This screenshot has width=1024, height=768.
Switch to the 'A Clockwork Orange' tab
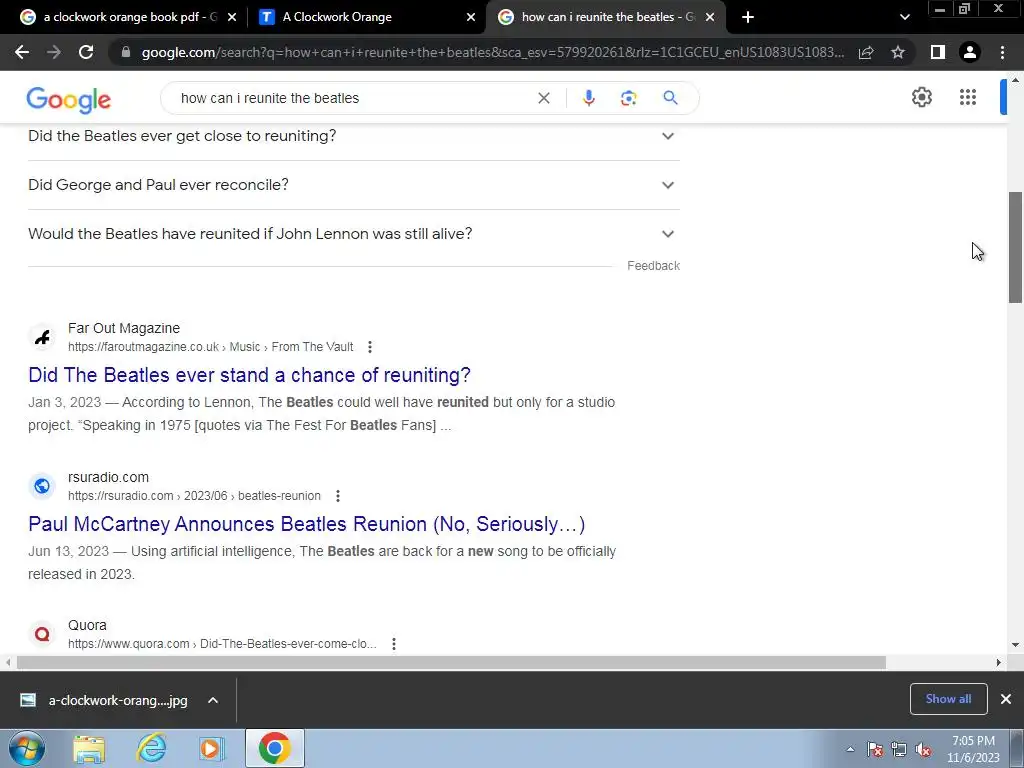pyautogui.click(x=366, y=17)
